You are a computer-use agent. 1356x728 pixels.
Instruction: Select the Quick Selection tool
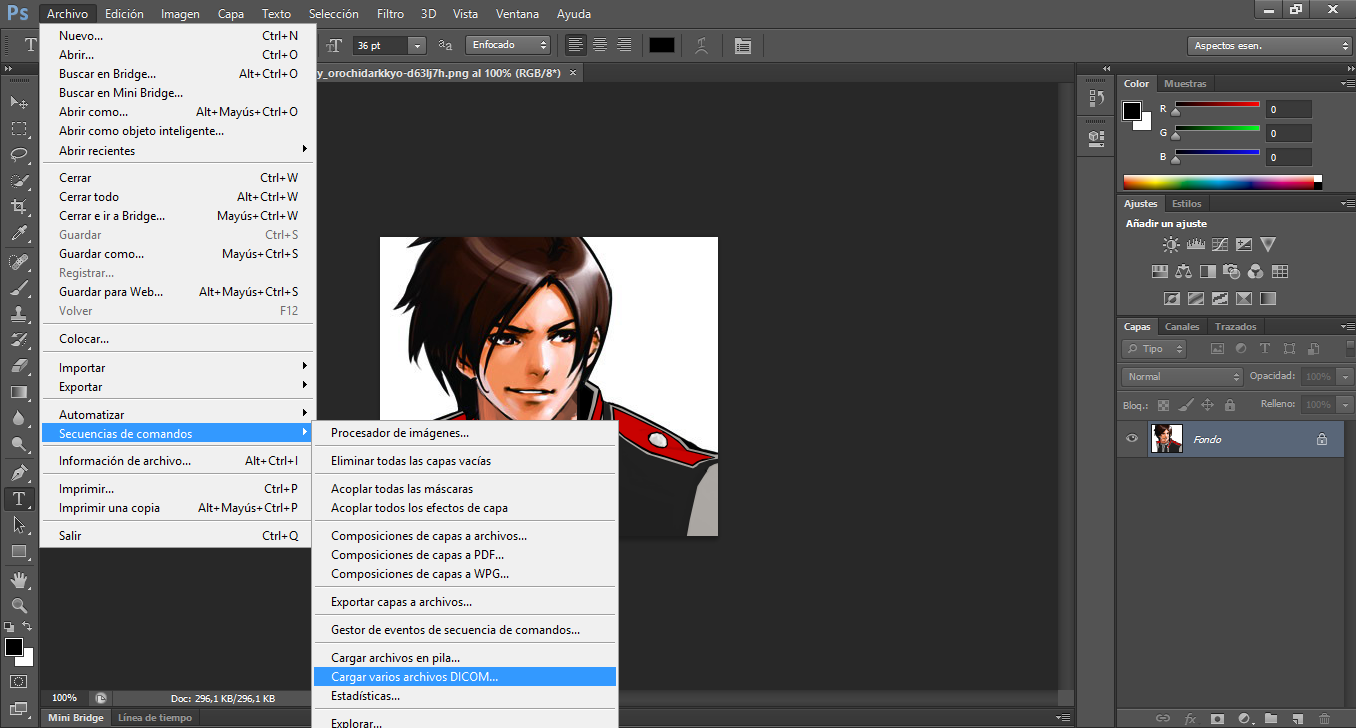pyautogui.click(x=19, y=181)
